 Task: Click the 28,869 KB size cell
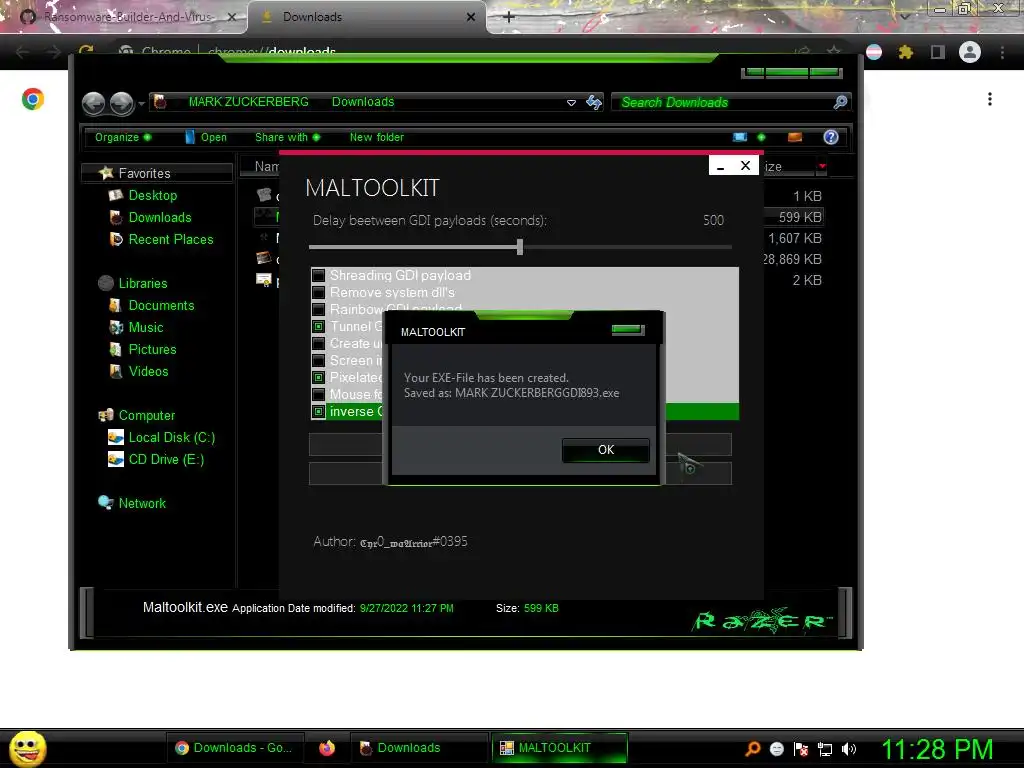tap(792, 259)
